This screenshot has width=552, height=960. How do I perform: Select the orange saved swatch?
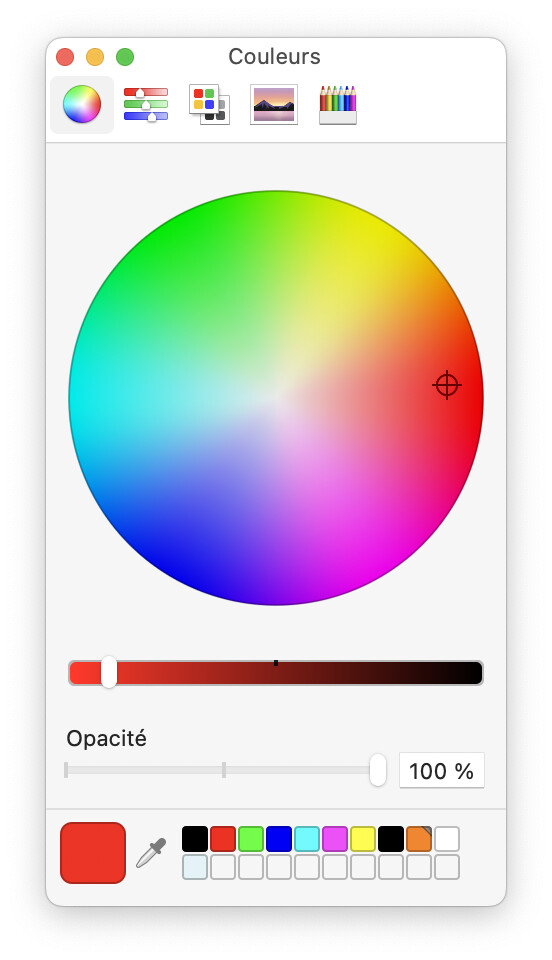pyautogui.click(x=419, y=839)
